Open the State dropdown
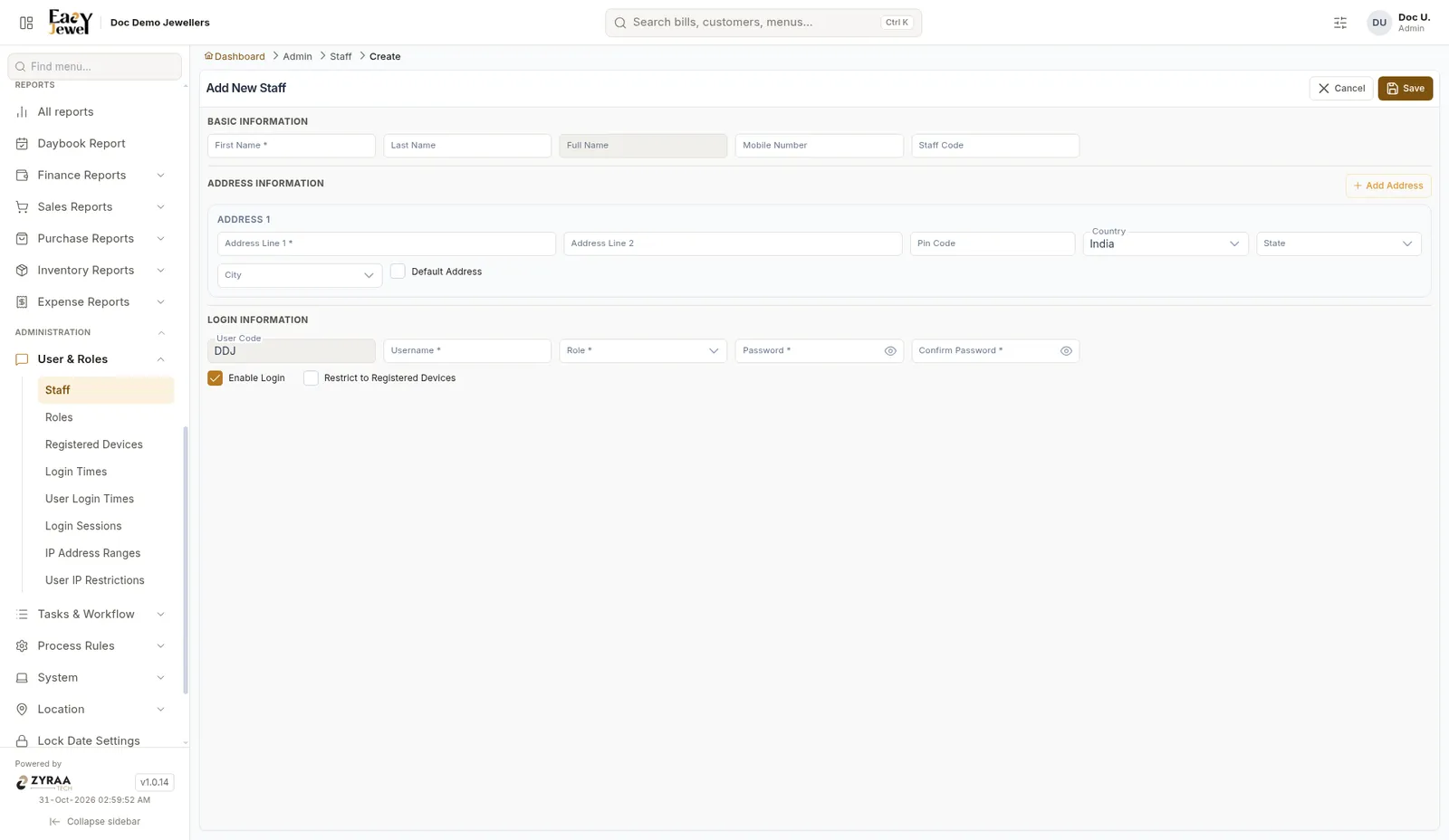Viewport: 1449px width, 840px height. (x=1339, y=243)
